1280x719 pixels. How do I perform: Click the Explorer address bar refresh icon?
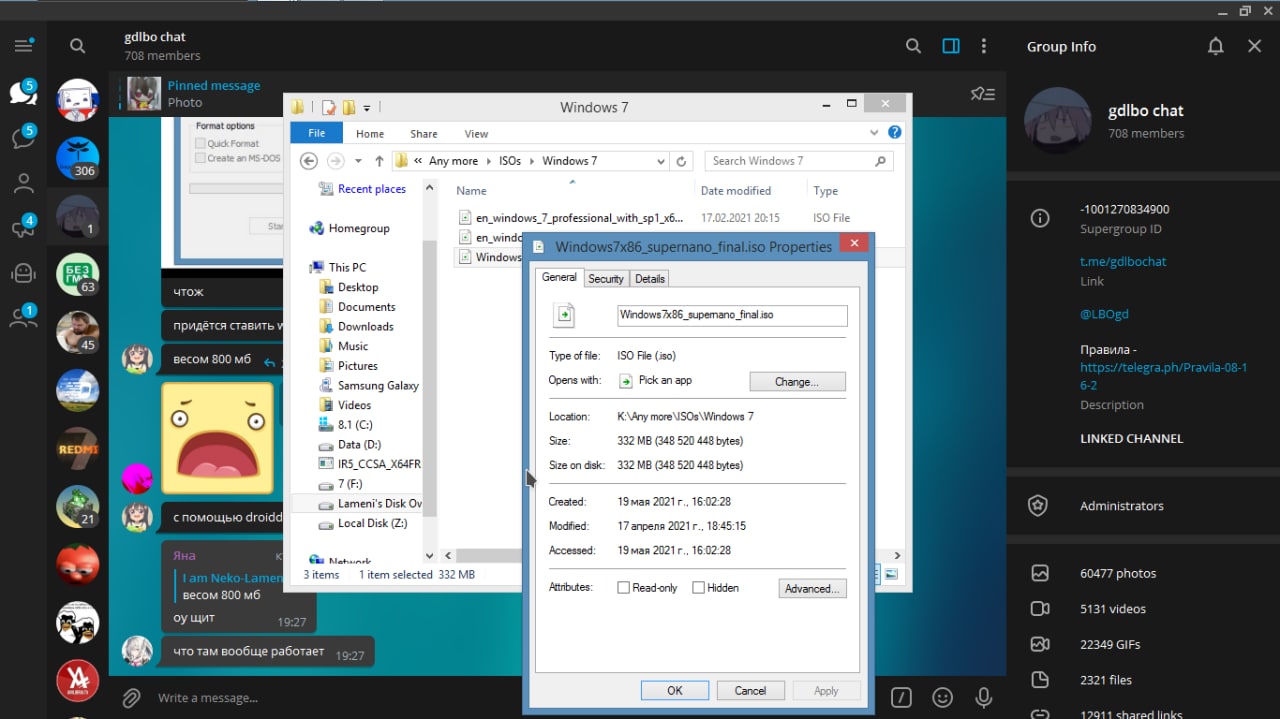tap(682, 161)
